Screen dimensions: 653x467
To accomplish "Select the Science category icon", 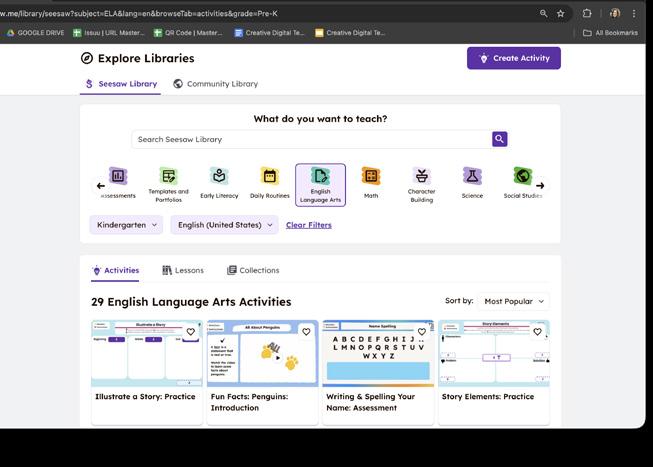I will 472,182.
